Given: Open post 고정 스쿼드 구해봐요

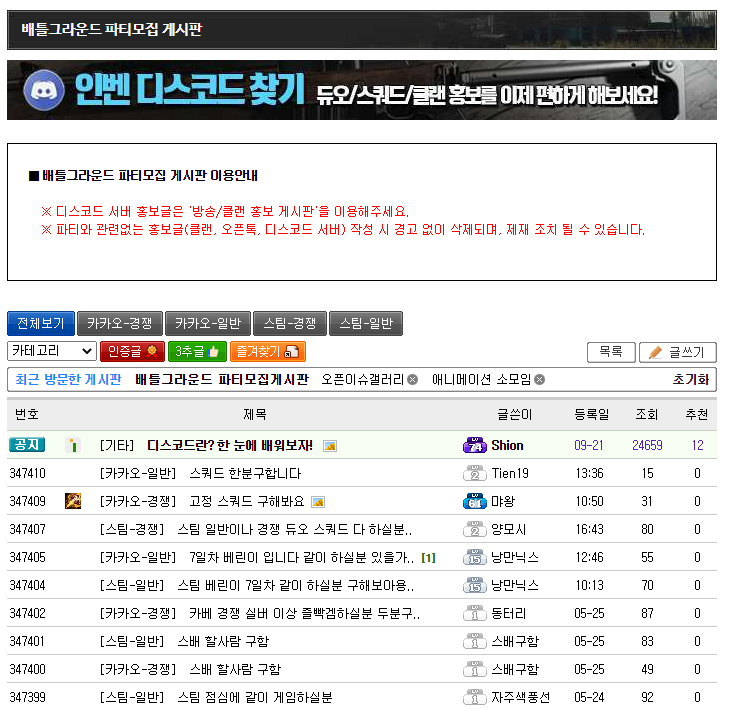Looking at the screenshot, I should click(247, 501).
